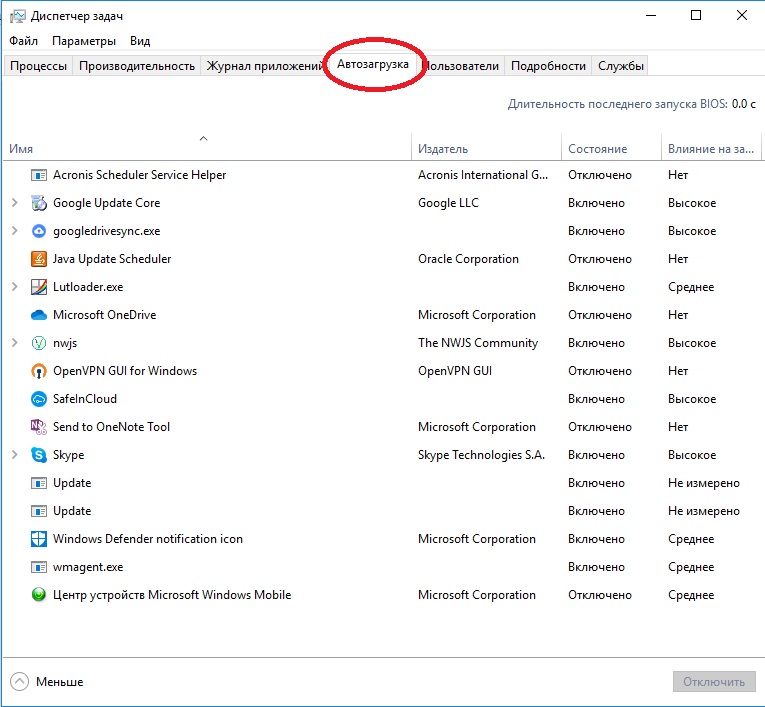The image size is (765, 707).
Task: Open the Параметры menu
Action: [84, 41]
